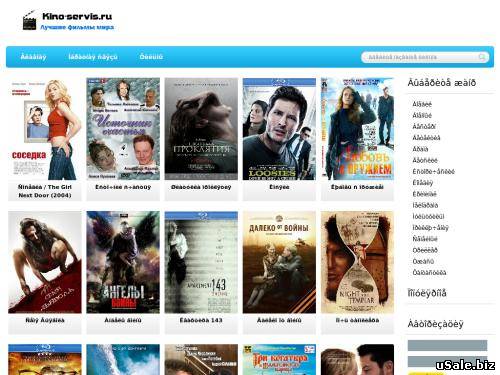Open the Три богатыря movie poster
This screenshot has height=375, width=500.
(279, 360)
